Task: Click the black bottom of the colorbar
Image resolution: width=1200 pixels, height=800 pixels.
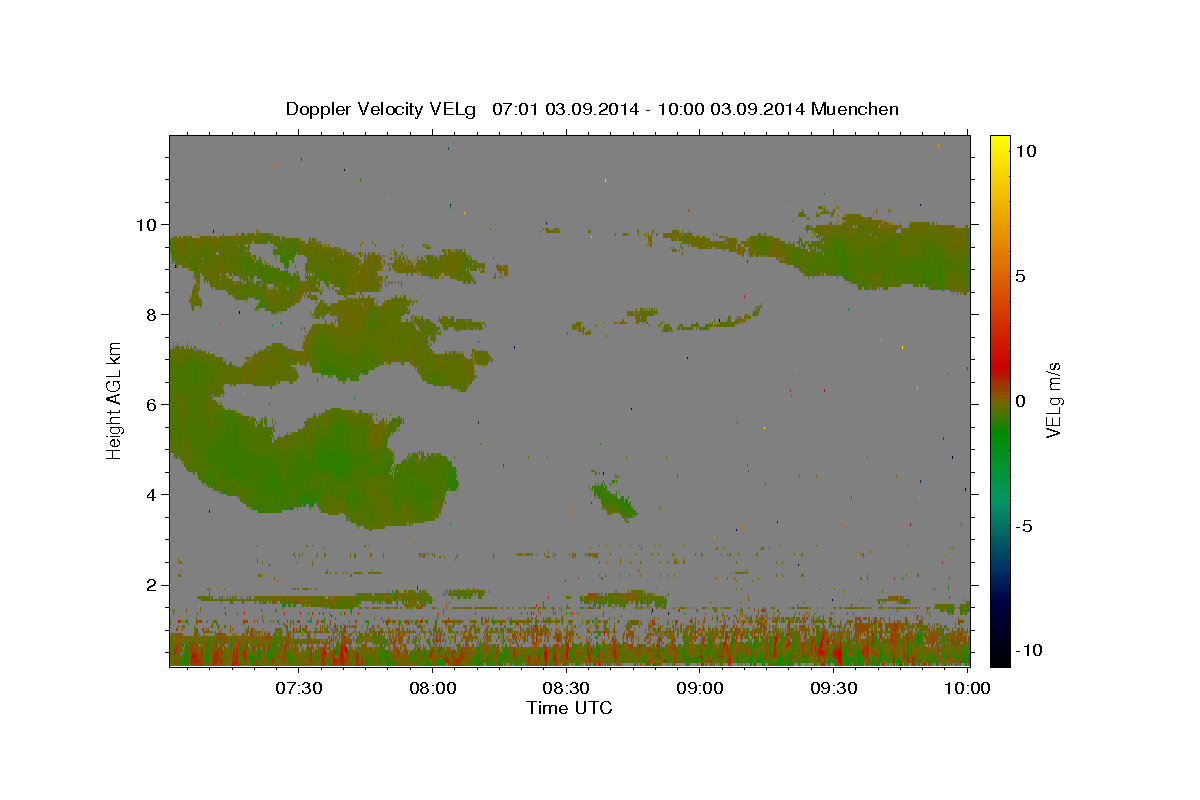Action: point(1000,655)
